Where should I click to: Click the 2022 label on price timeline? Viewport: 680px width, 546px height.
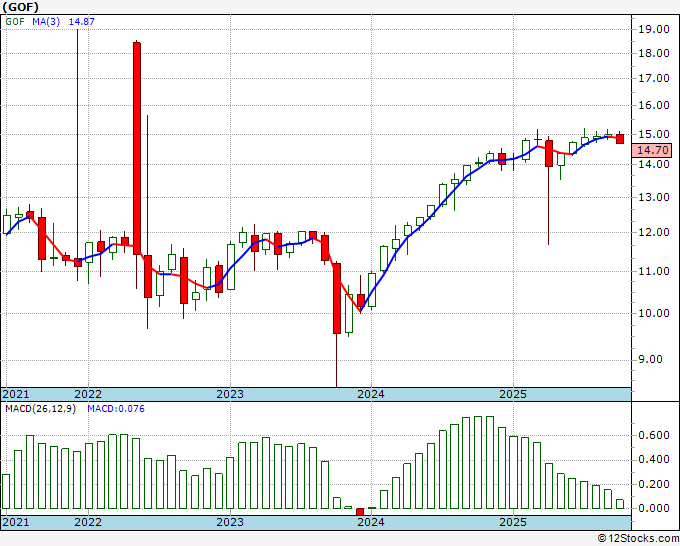88,394
